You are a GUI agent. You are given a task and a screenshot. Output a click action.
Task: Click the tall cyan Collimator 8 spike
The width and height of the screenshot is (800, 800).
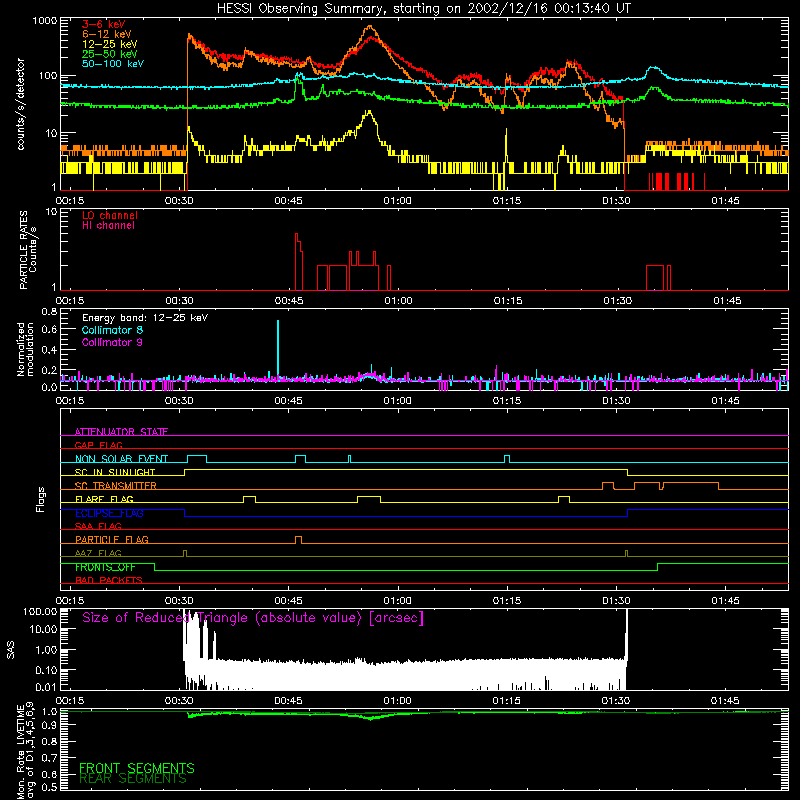click(278, 347)
